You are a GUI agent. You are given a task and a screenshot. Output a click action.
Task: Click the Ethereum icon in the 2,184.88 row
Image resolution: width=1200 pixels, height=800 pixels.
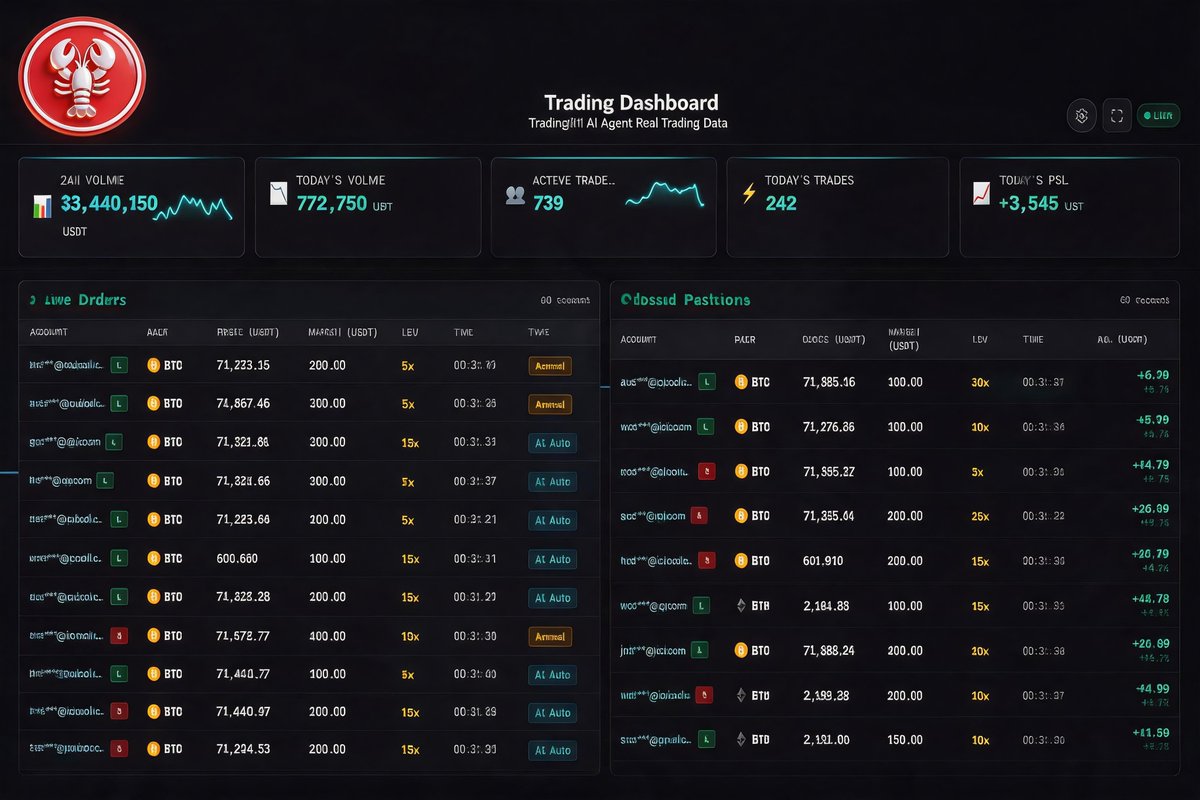click(x=742, y=606)
